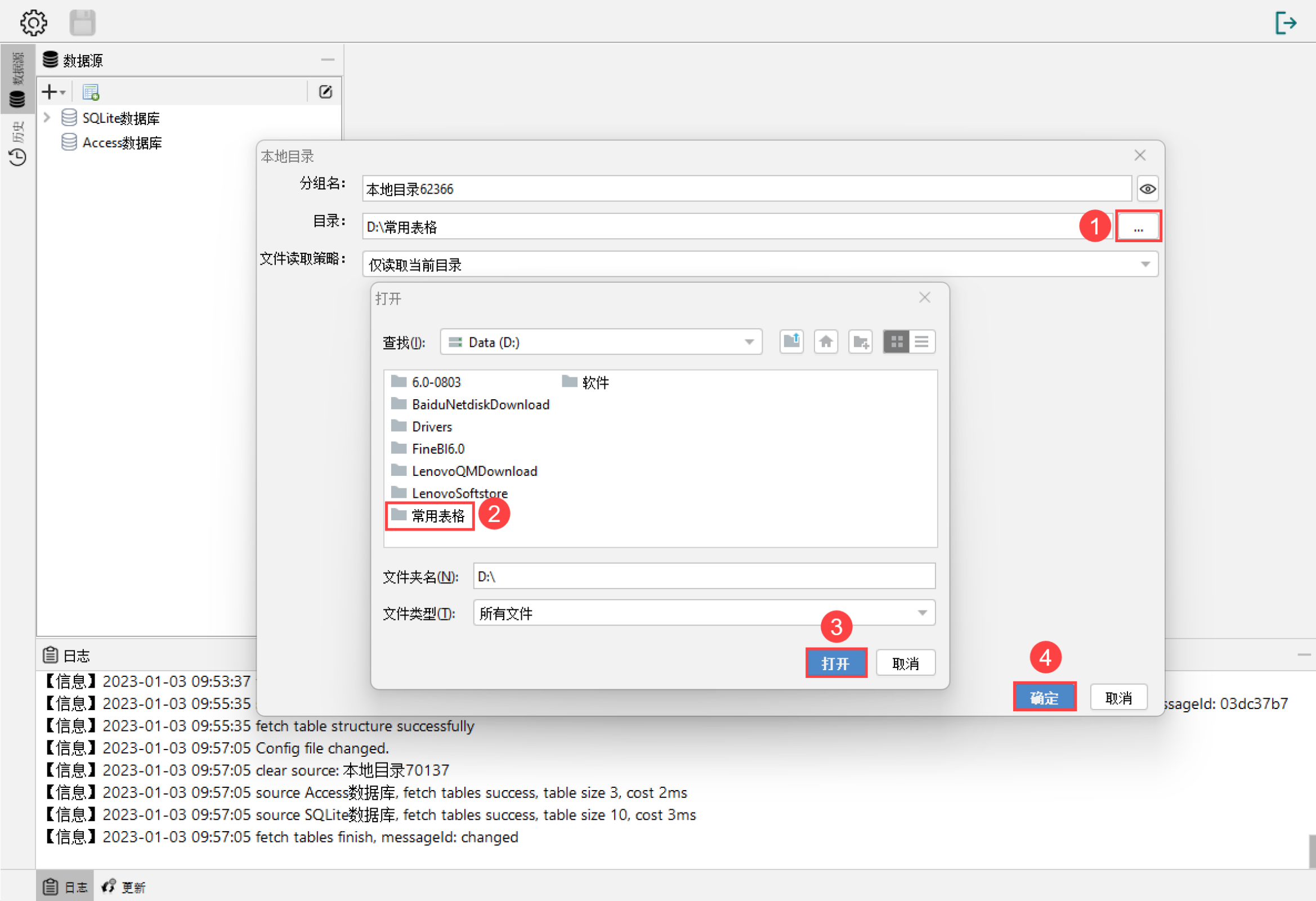
Task: Go up one folder level icon
Action: (x=791, y=342)
